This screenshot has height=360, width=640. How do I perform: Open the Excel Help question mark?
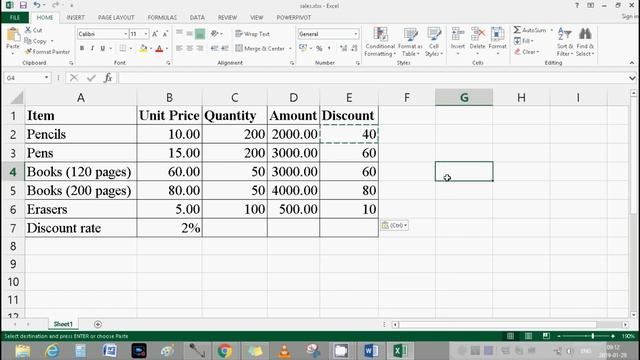[577, 5]
